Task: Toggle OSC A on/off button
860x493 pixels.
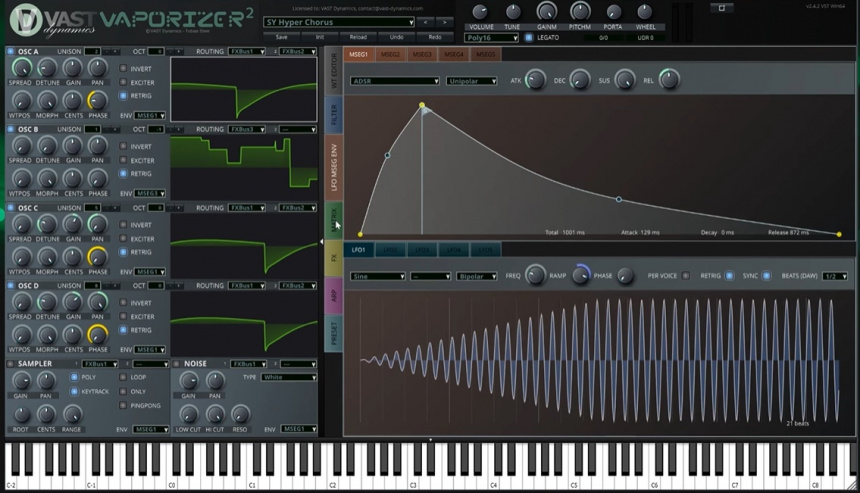Action: (x=10, y=52)
